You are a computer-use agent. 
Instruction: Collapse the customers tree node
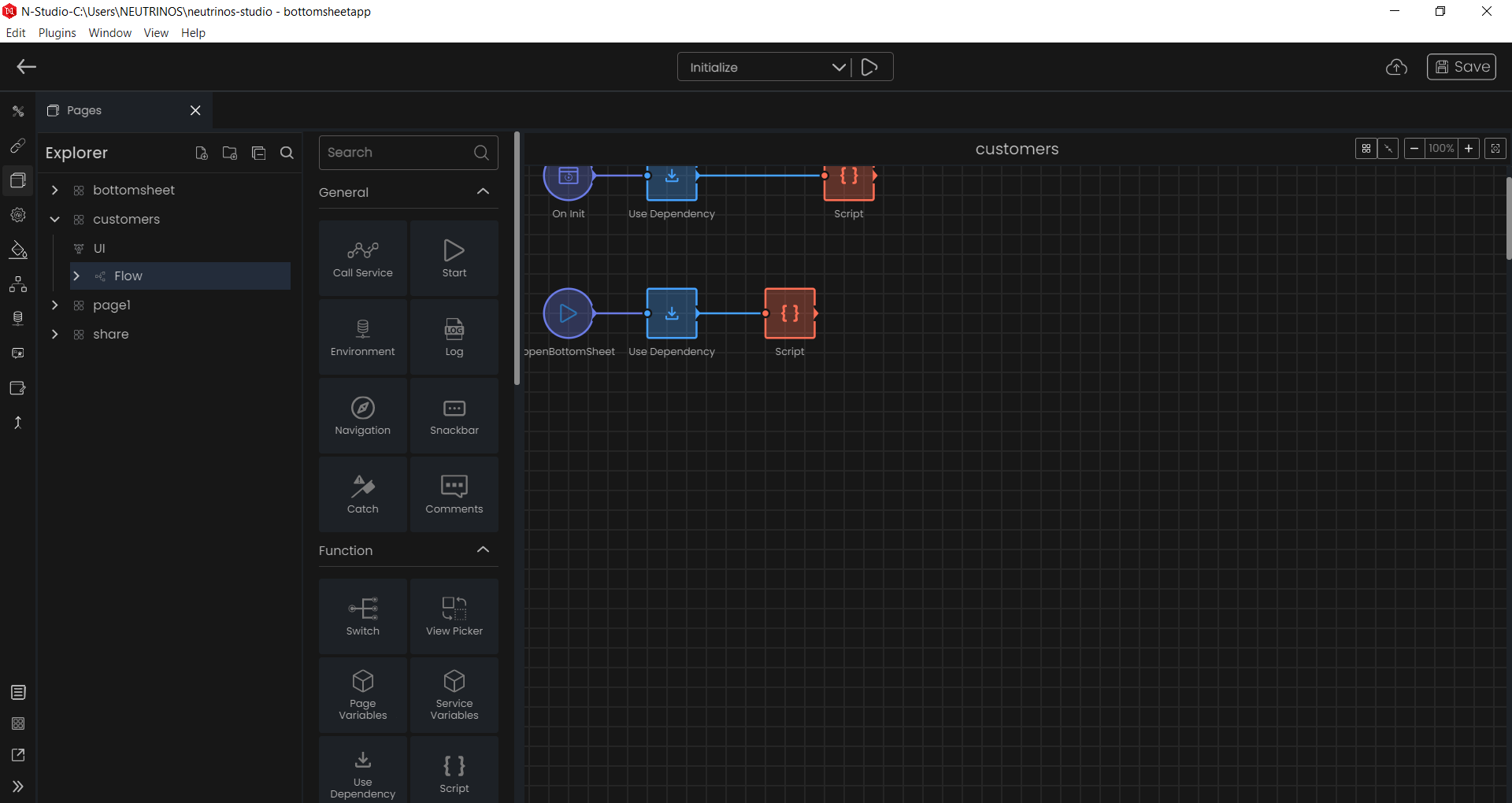[x=54, y=219]
